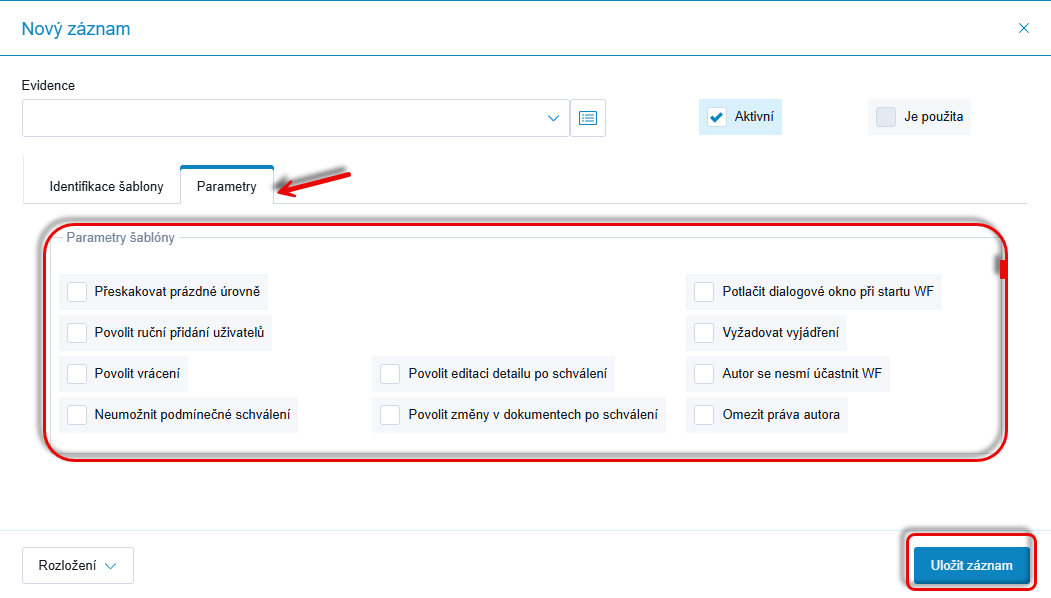Tick Neumožnit podmíněné schválení checkbox

pos(77,414)
